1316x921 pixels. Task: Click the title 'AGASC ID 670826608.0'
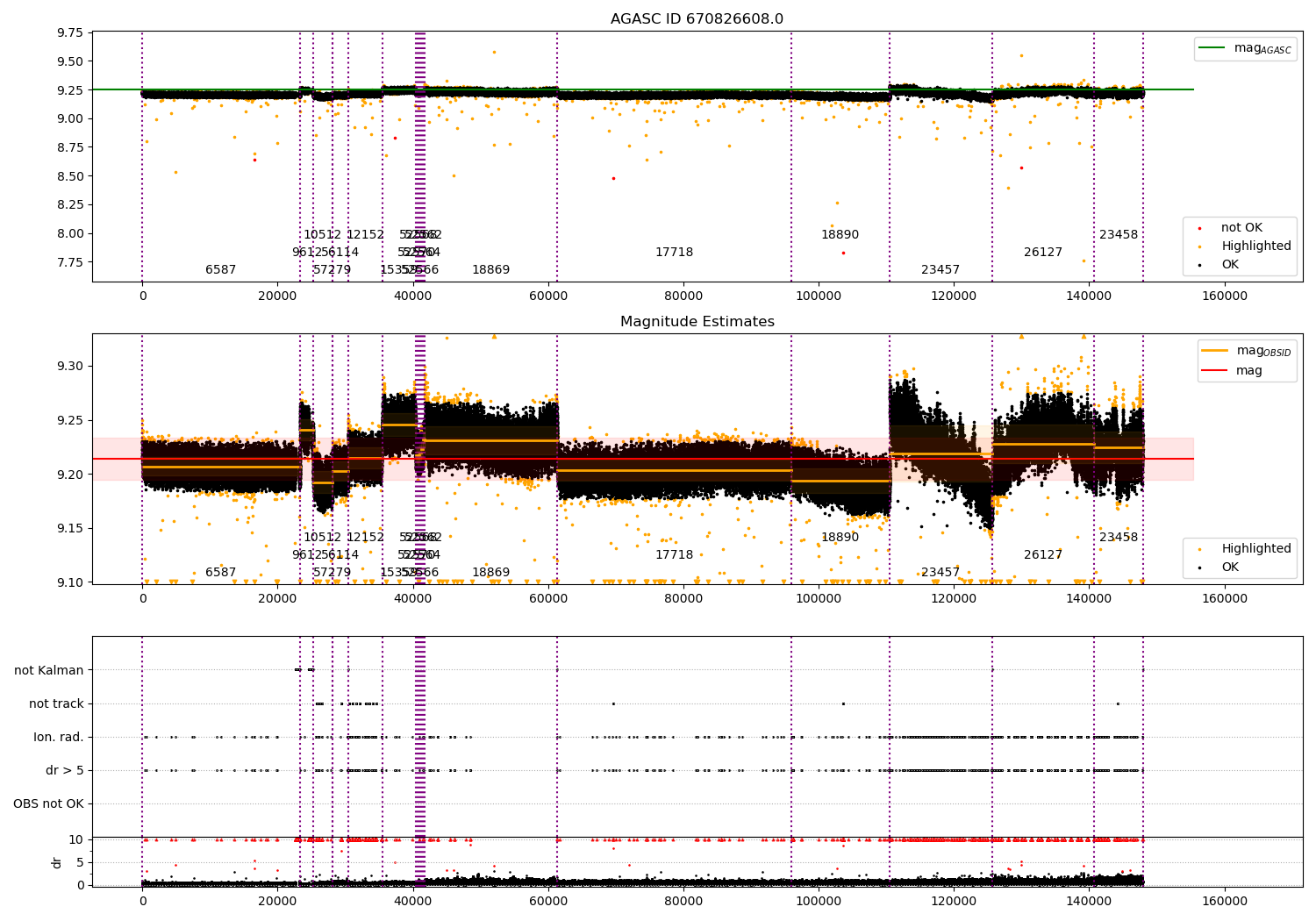coord(697,19)
